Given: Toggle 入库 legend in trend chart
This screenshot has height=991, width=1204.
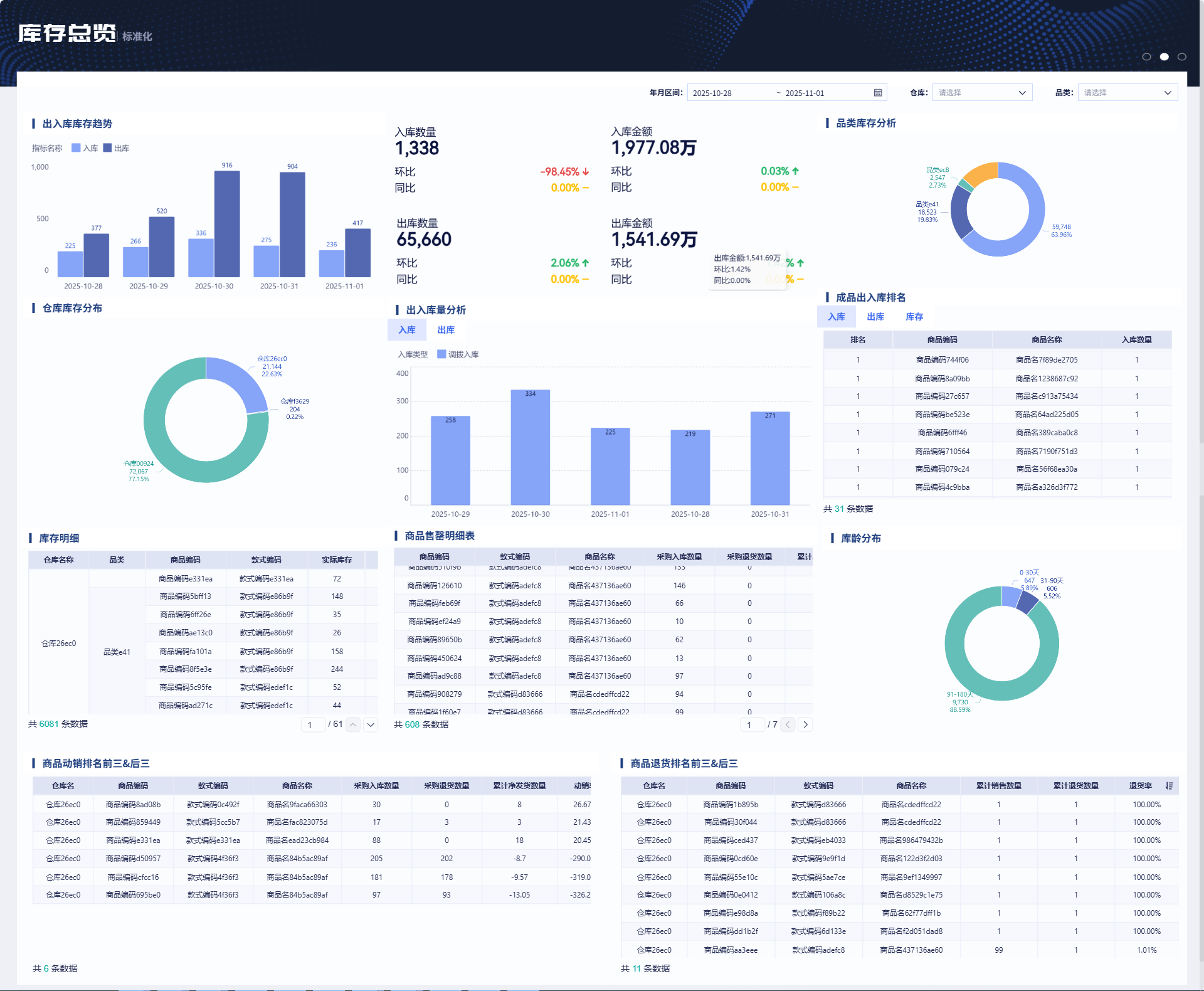Looking at the screenshot, I should pos(85,148).
